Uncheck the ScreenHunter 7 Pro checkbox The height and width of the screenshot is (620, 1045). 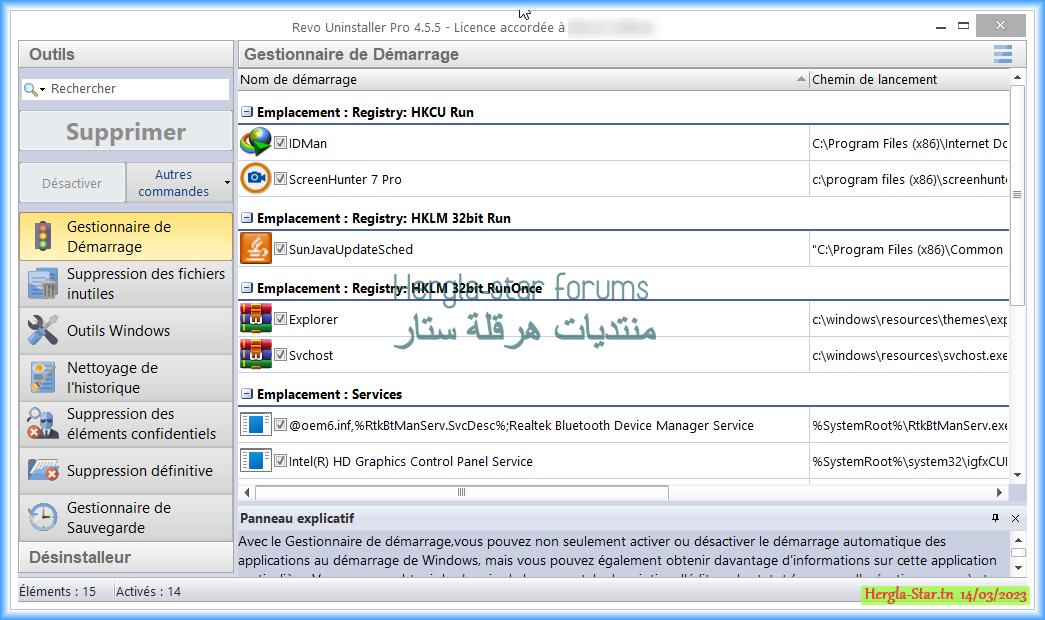click(x=281, y=179)
